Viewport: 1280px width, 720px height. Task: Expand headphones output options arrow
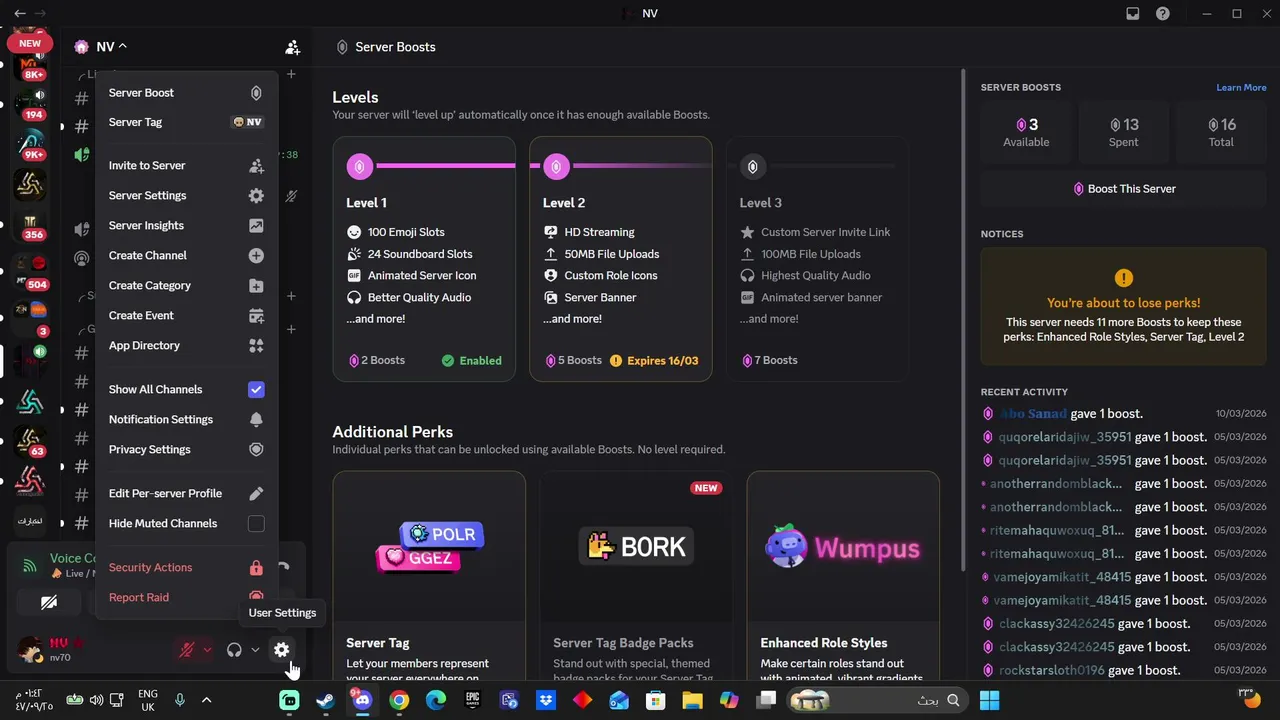point(255,650)
